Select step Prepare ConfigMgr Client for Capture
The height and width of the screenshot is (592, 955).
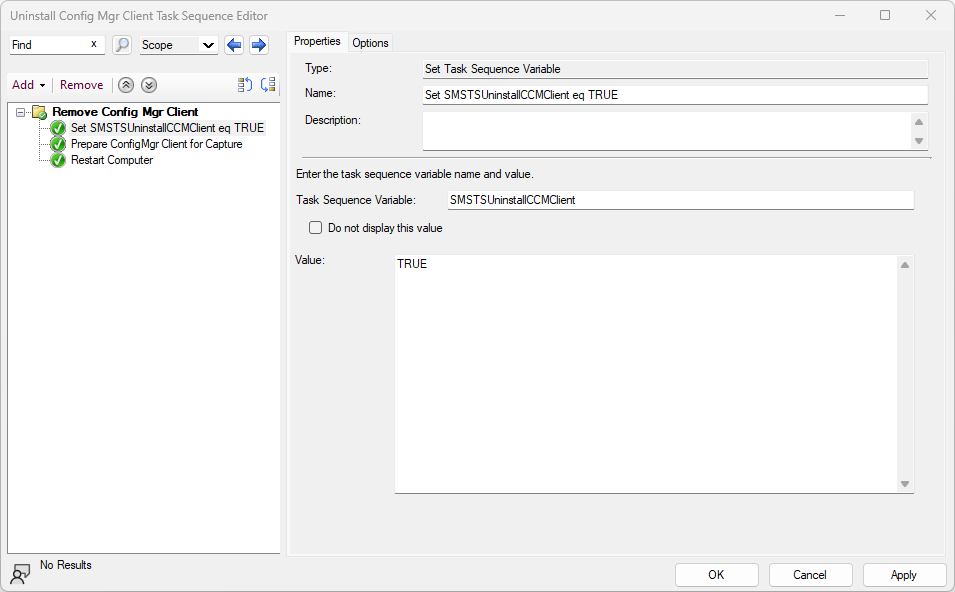pos(157,144)
